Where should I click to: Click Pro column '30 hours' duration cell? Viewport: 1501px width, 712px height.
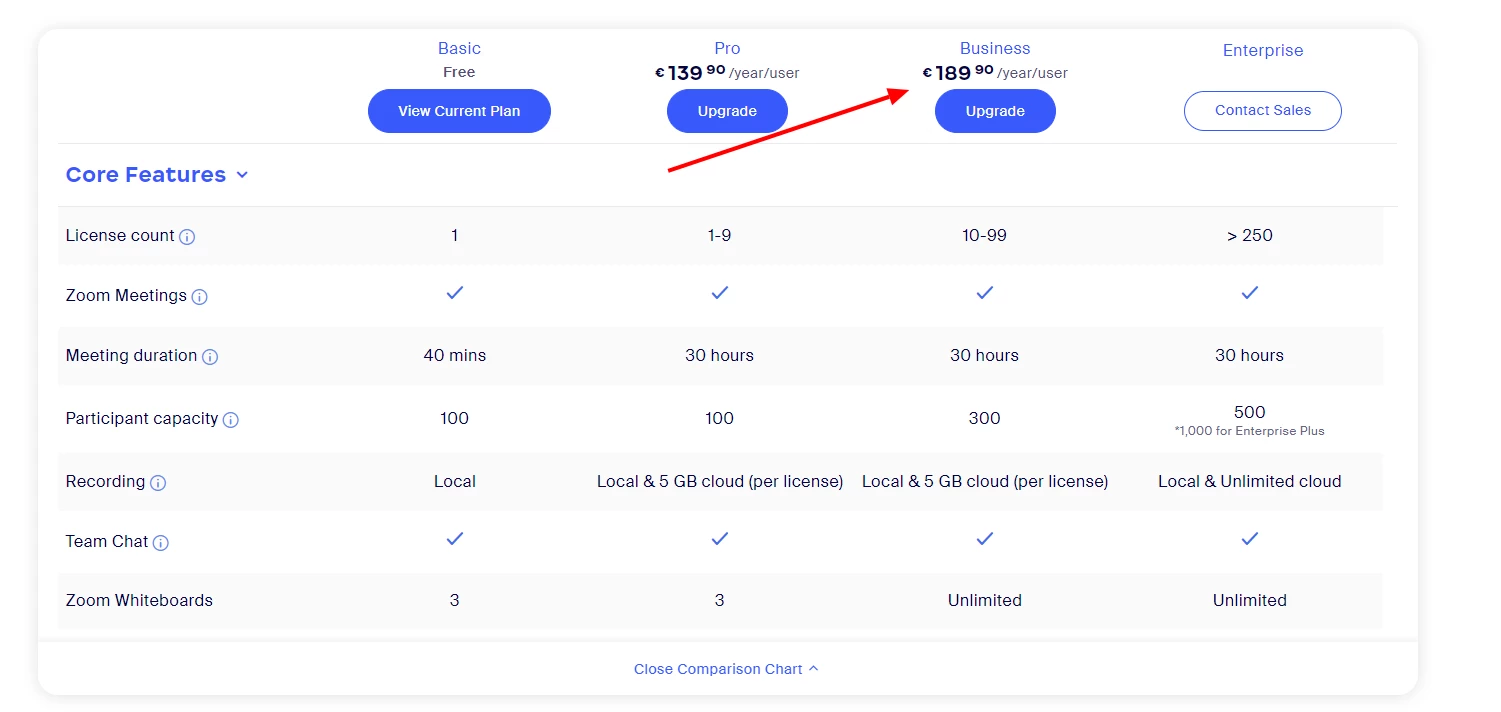pos(720,356)
